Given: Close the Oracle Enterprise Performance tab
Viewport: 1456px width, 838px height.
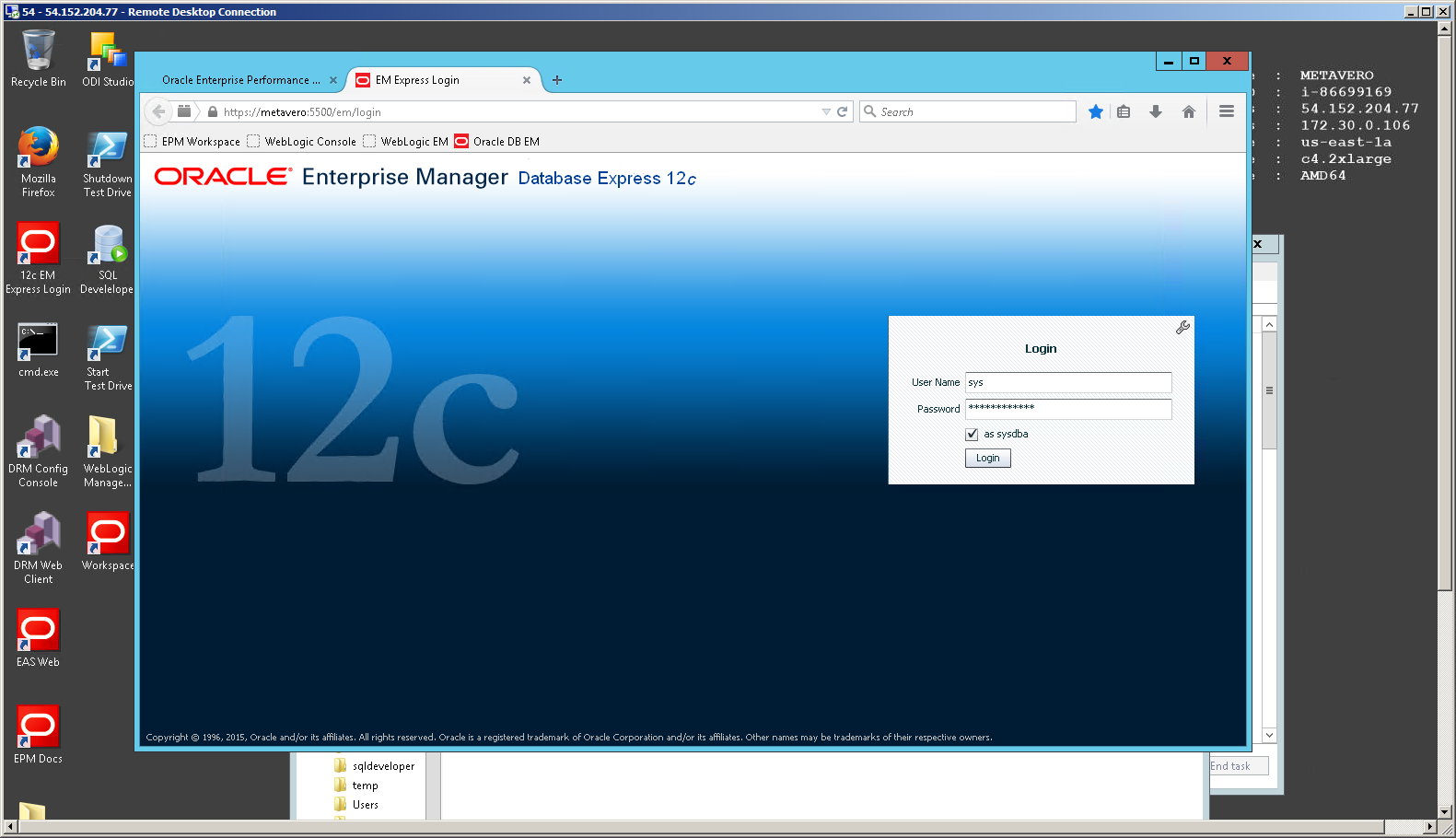Looking at the screenshot, I should coord(333,80).
